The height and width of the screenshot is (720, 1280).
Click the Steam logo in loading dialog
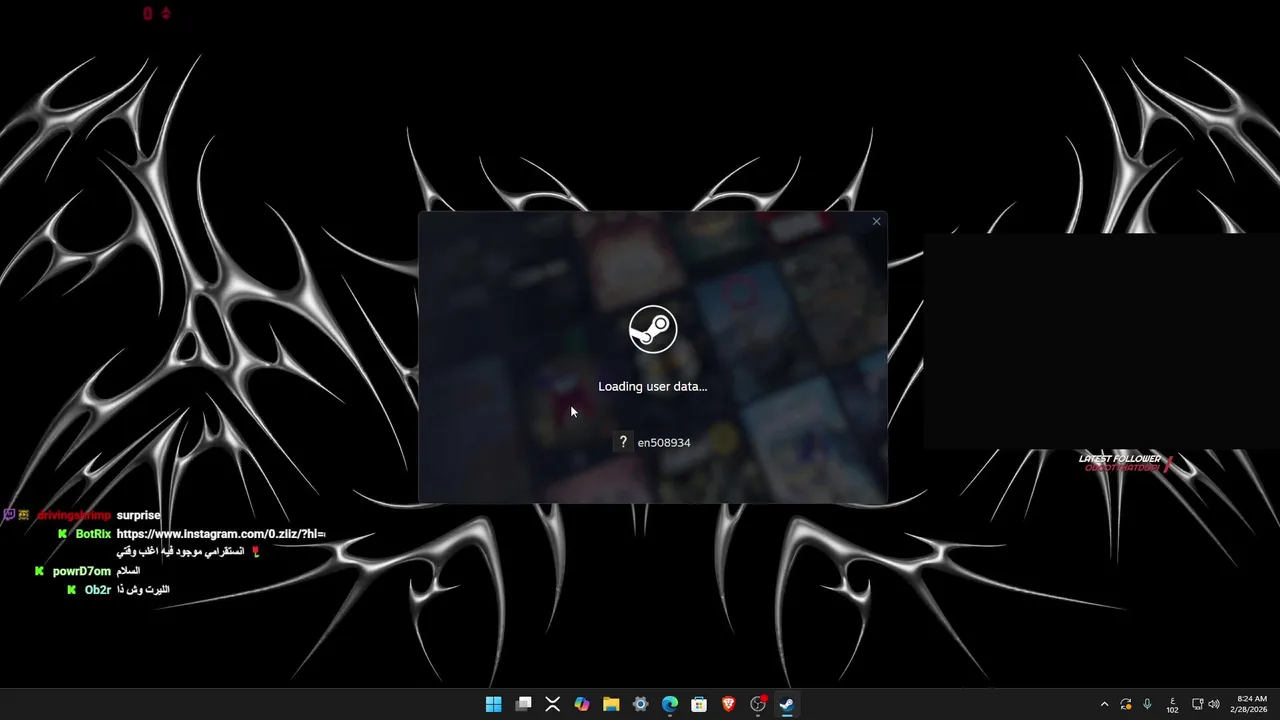(653, 329)
